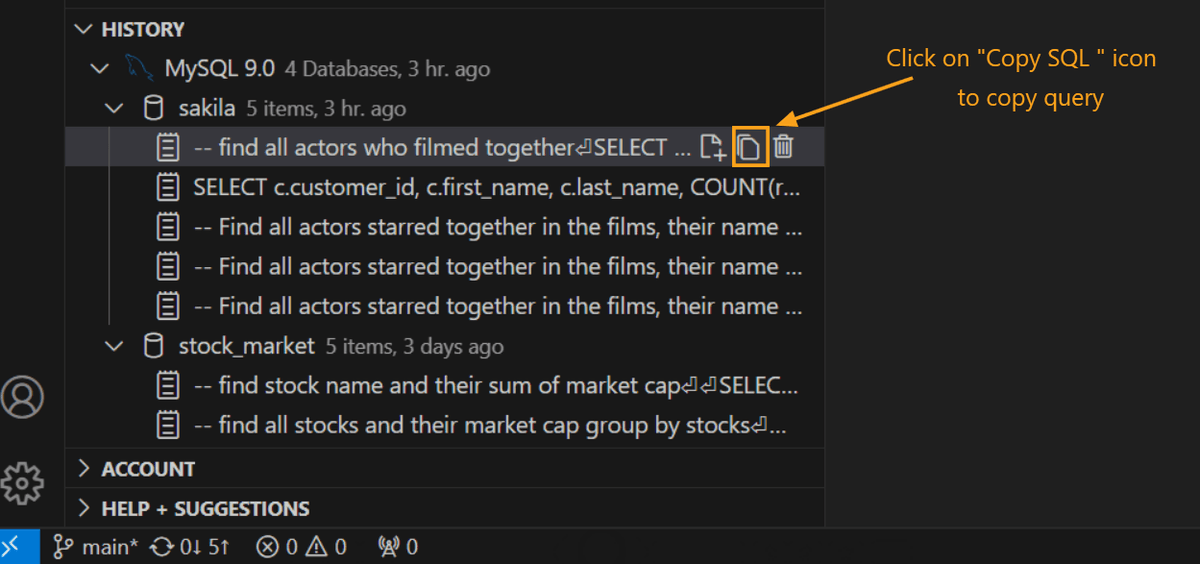This screenshot has width=1200, height=564.
Task: Open the errors and warnings status item
Action: pos(301,547)
